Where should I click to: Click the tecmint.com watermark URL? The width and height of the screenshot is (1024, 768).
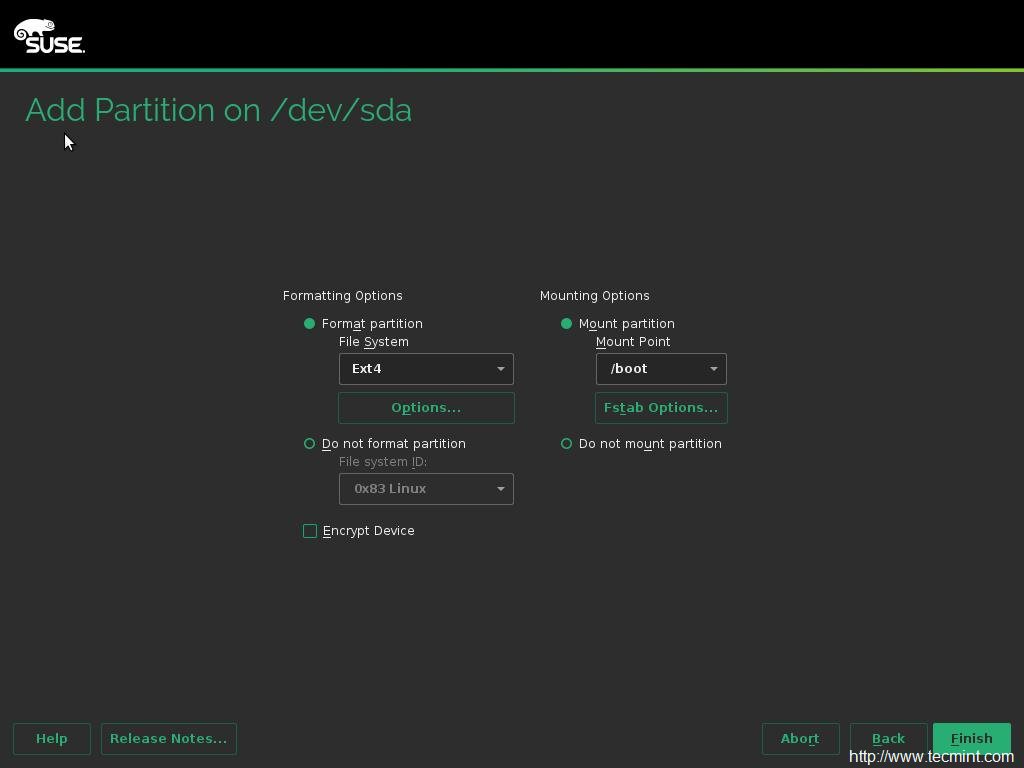(931, 757)
